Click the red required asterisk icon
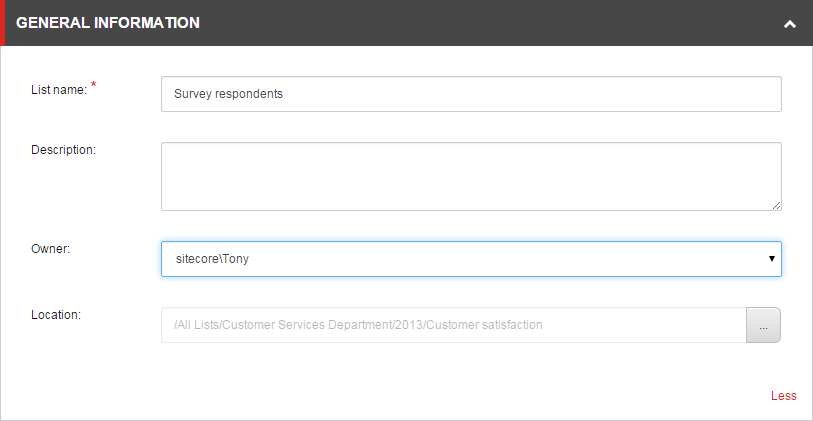Screen dimensions: 813x421 93,84
